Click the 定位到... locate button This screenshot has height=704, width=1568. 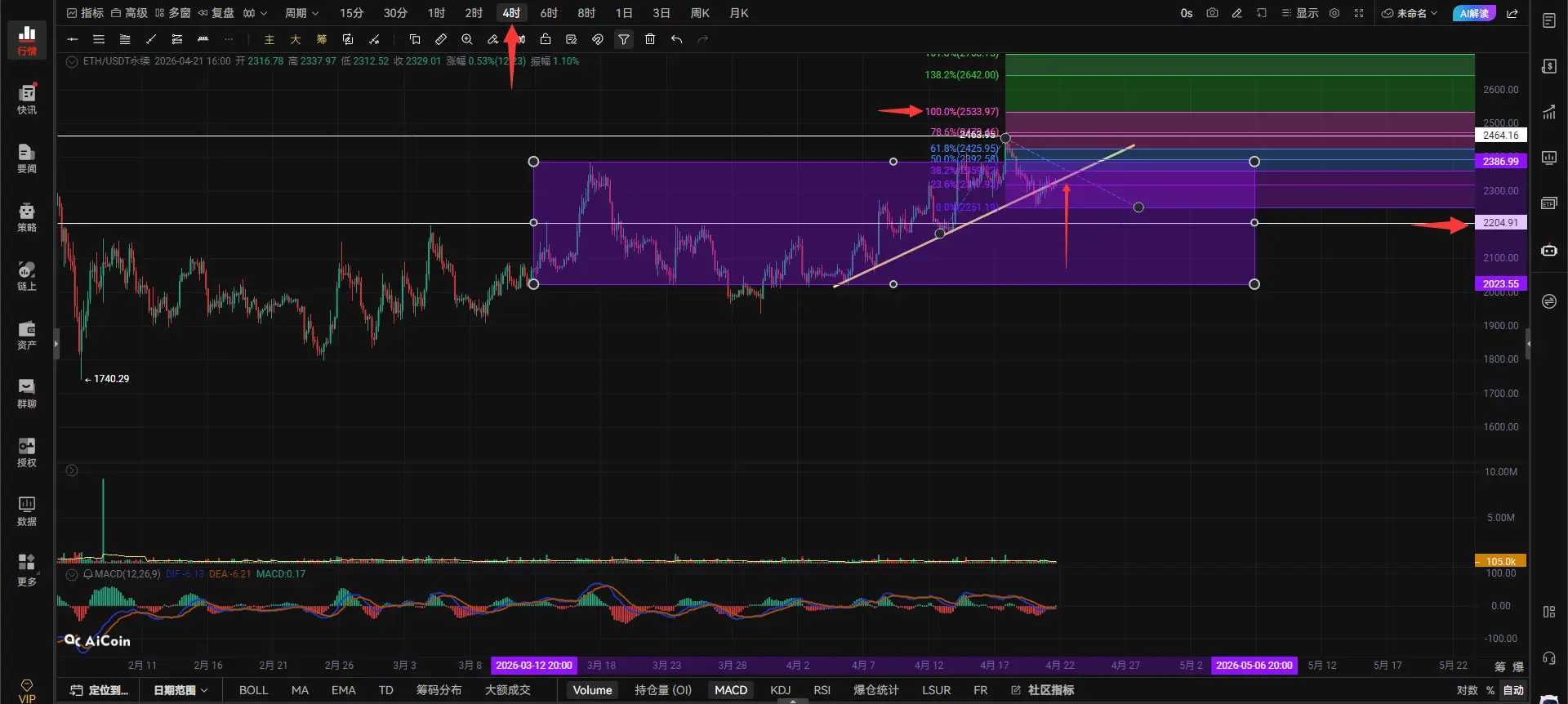click(x=100, y=690)
